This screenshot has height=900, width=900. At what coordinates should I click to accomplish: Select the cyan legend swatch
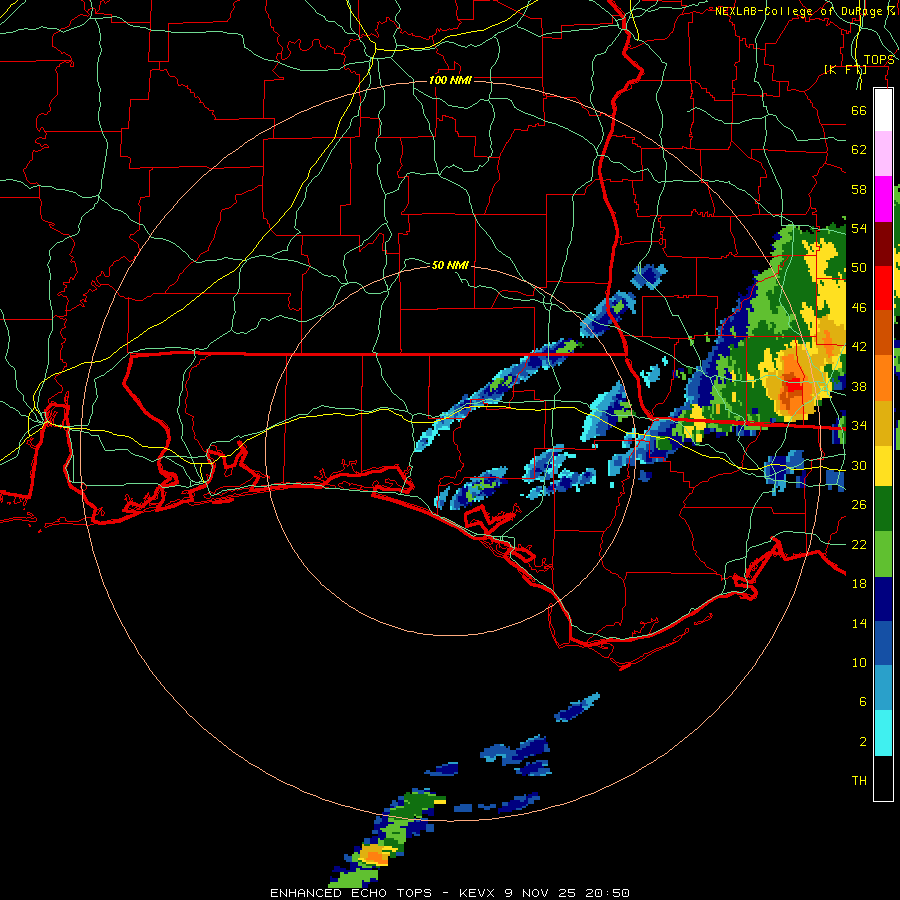(x=883, y=733)
